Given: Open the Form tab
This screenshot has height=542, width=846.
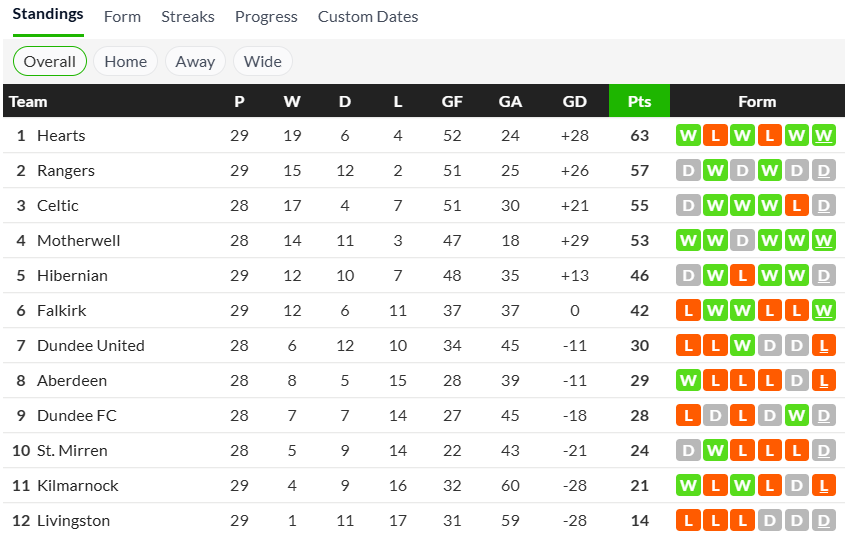Looking at the screenshot, I should coord(122,17).
